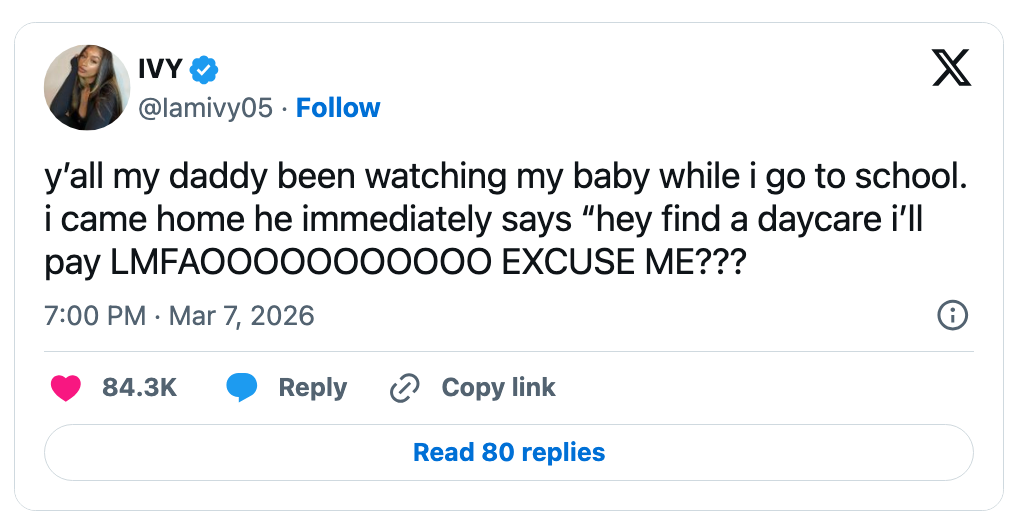
Task: Click the Mar 7, 2026 date
Action: [241, 316]
